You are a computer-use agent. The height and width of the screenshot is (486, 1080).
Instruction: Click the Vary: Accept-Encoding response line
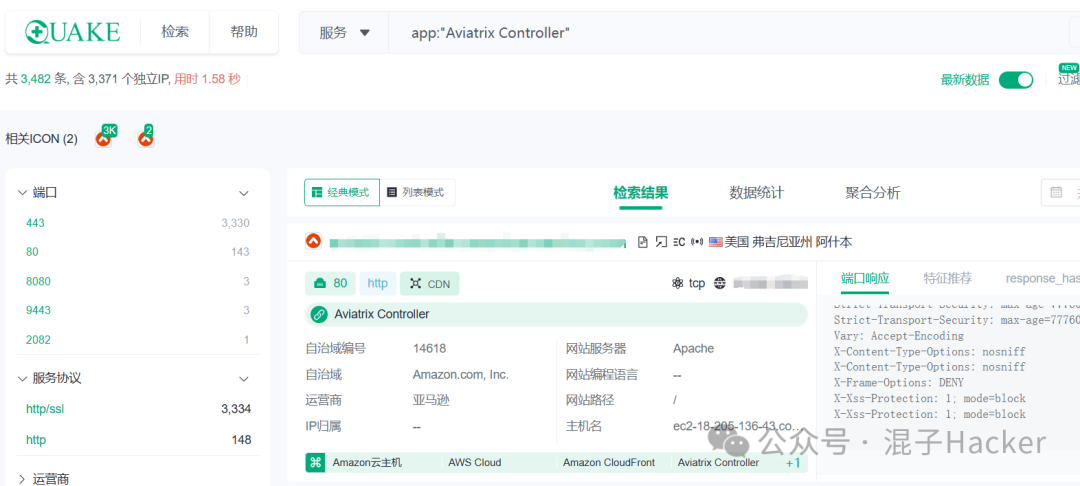(x=899, y=336)
